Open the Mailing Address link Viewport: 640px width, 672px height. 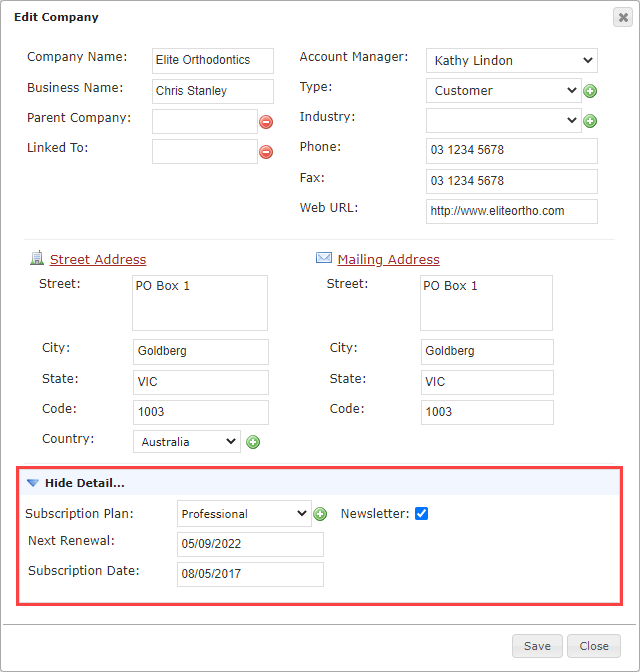pos(388,259)
